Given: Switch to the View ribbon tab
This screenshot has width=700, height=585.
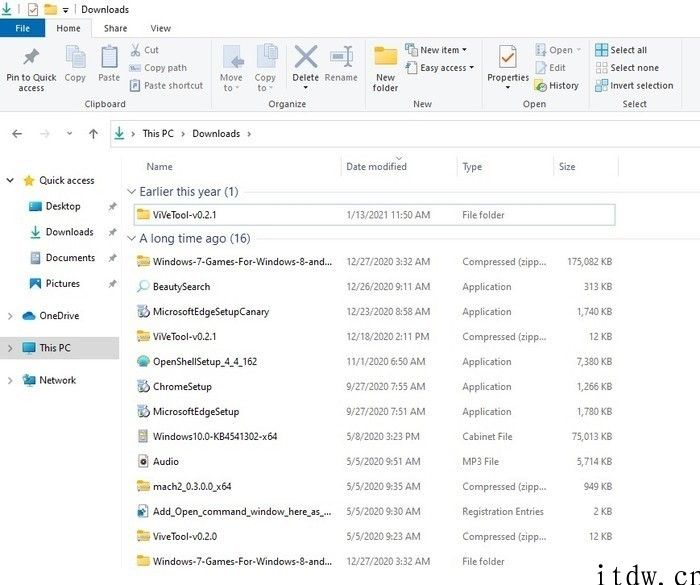Looking at the screenshot, I should (161, 28).
